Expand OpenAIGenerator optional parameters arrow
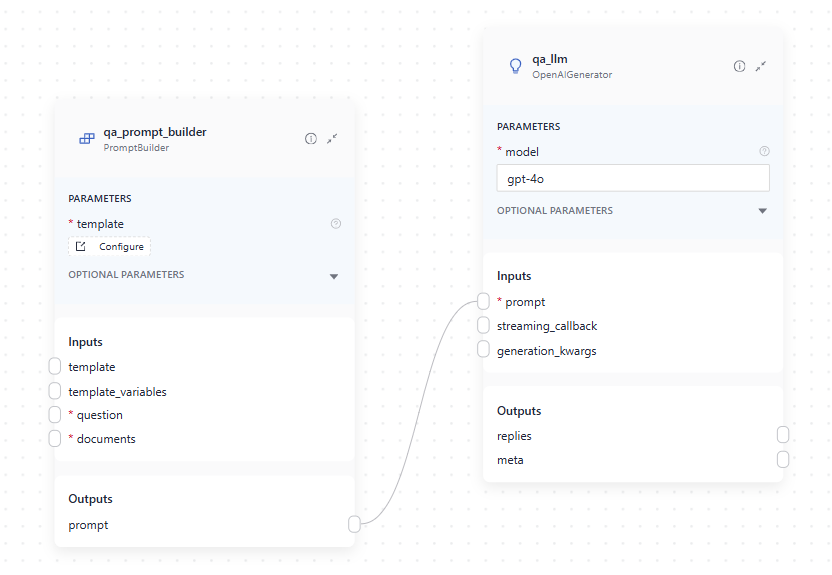The image size is (832, 575). coord(762,211)
